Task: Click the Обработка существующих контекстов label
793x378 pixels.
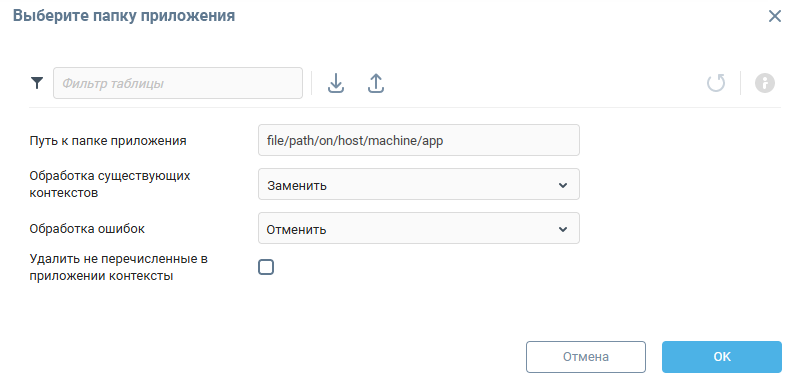Action: (x=110, y=184)
